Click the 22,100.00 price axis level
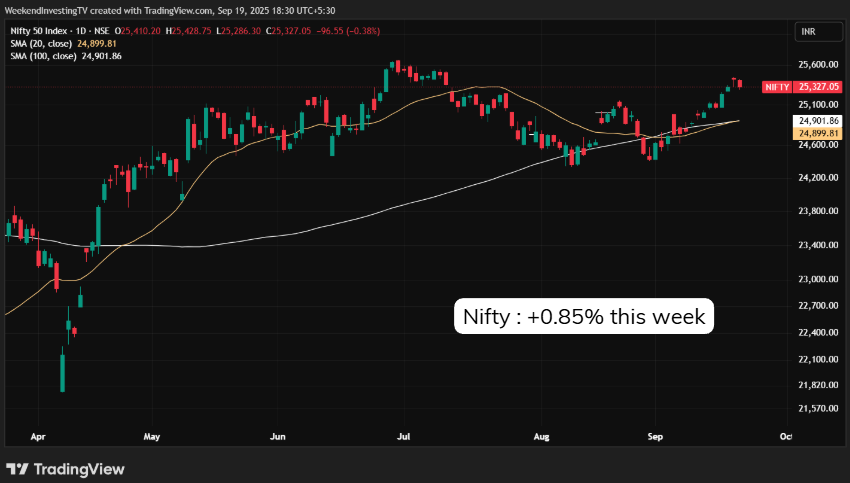 point(819,359)
